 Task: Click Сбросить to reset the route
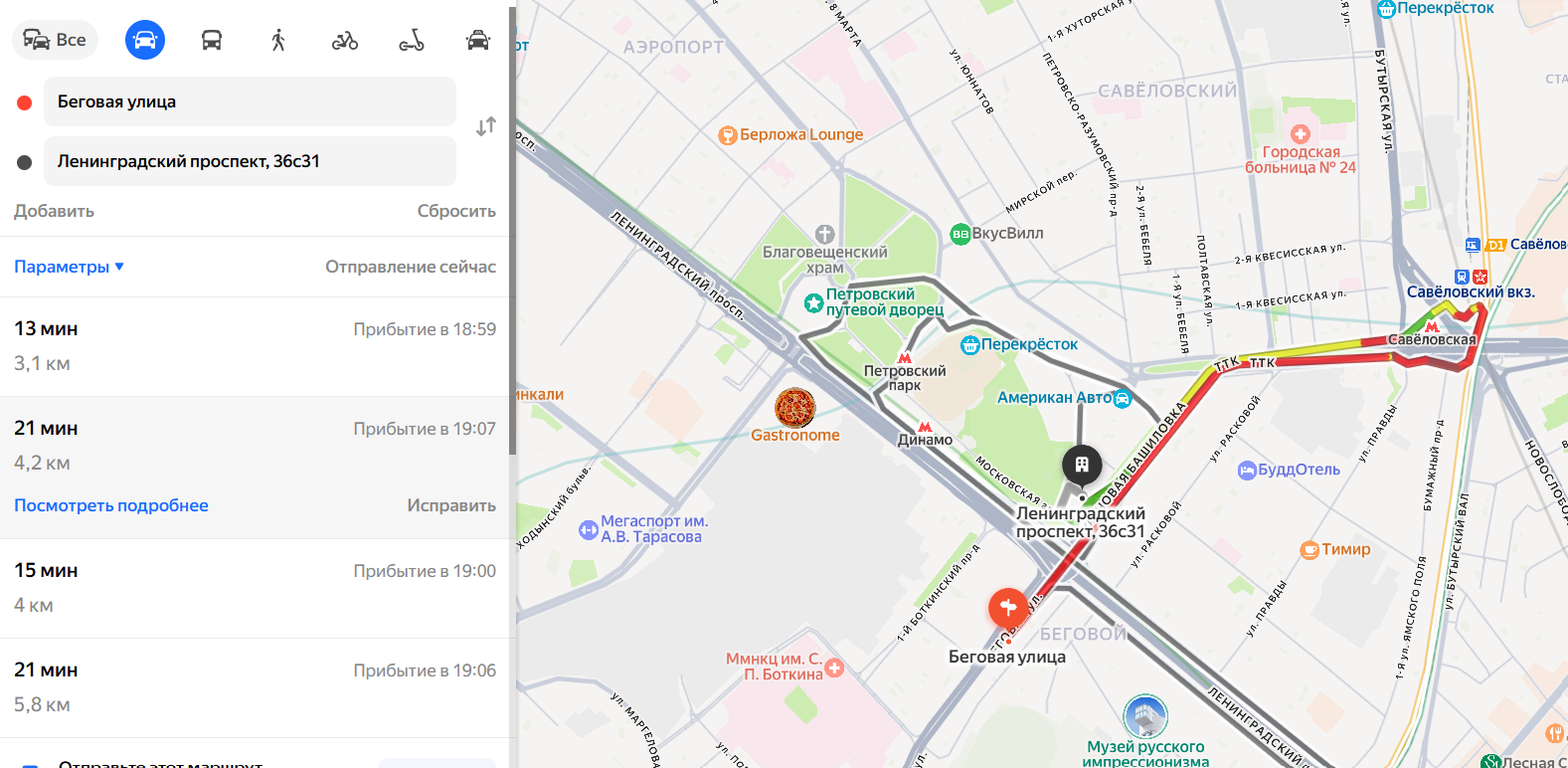pos(456,211)
